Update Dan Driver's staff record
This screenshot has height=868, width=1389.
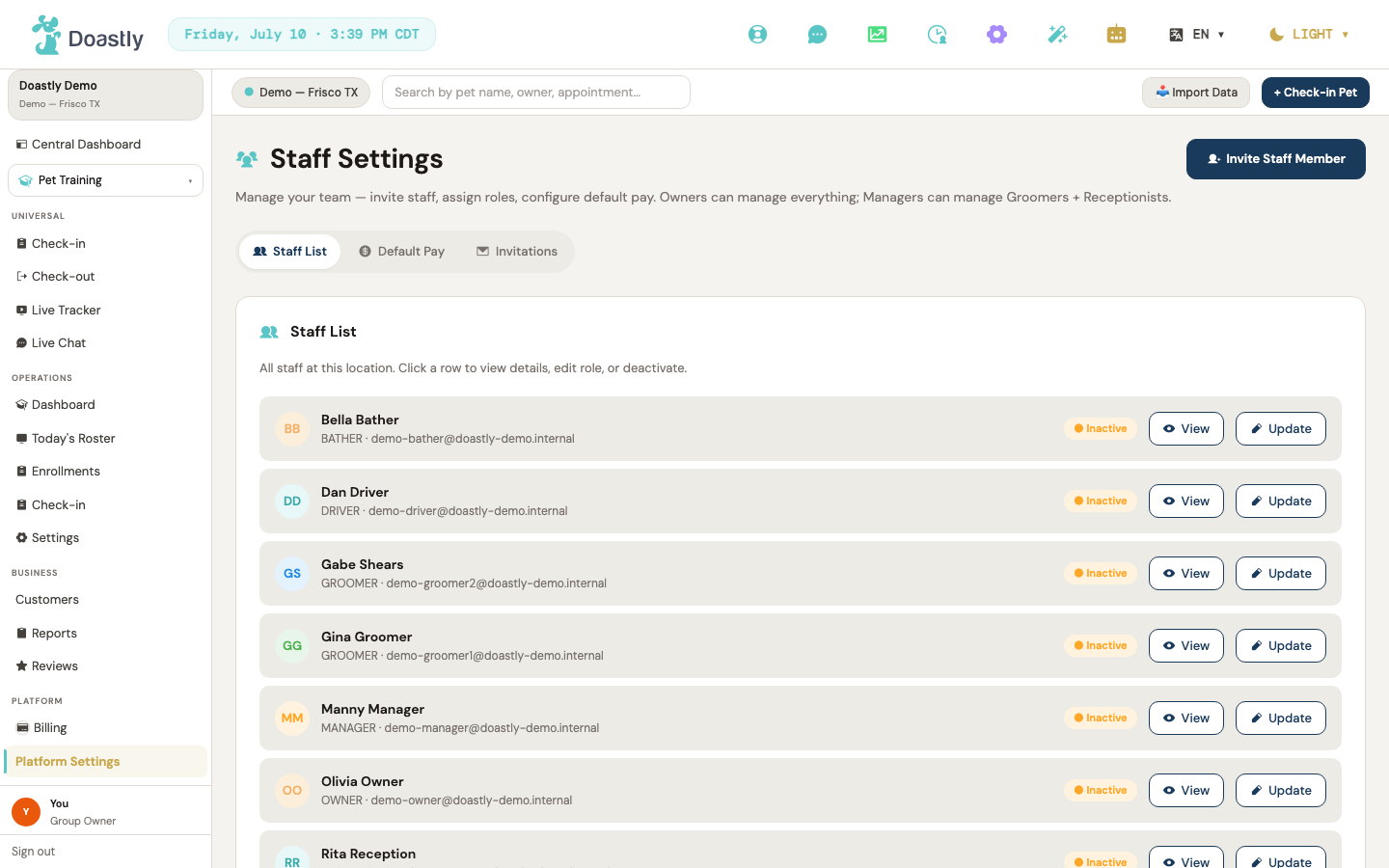[x=1281, y=502]
